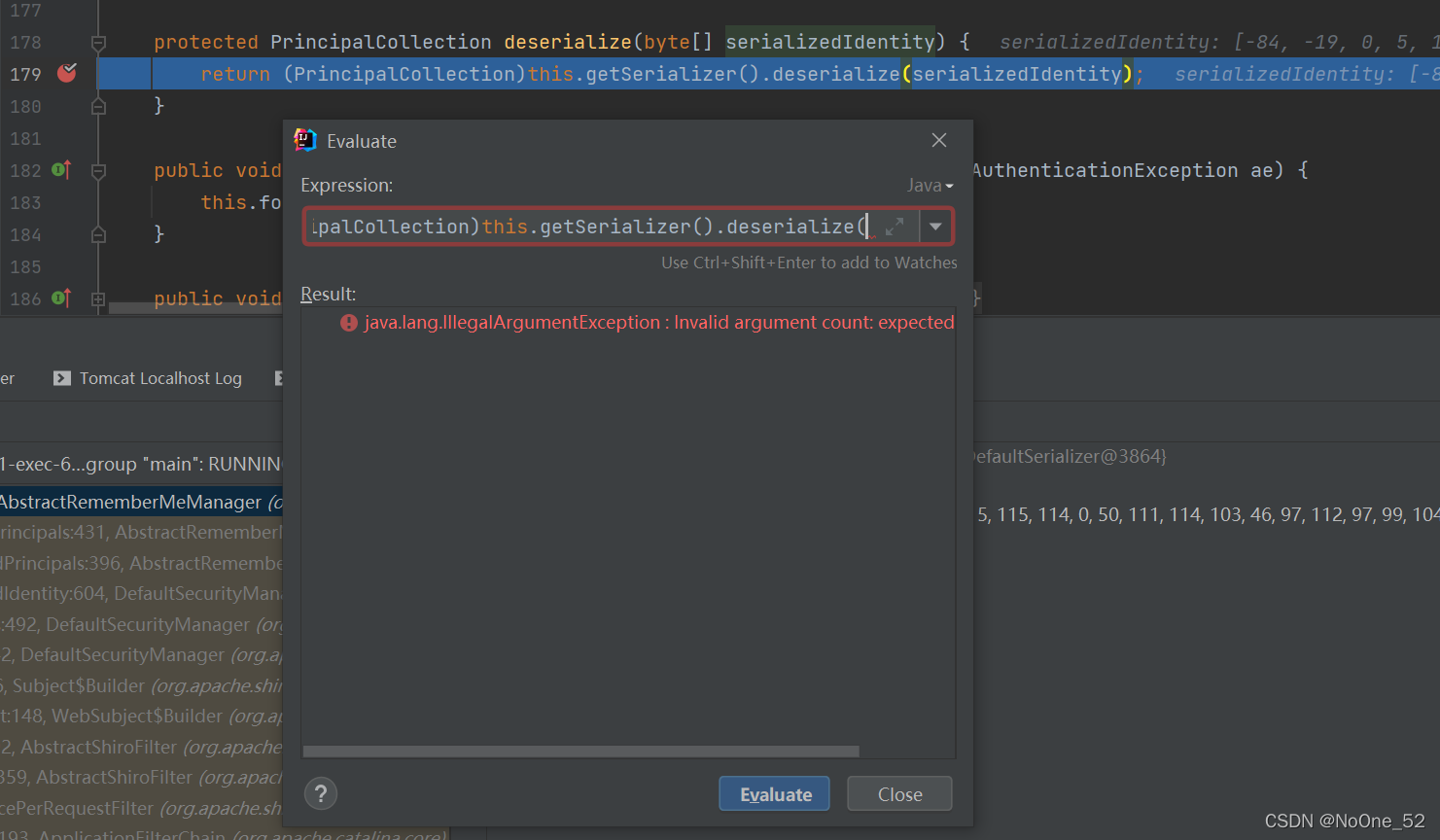
Task: Select the 359 AbstractShiroFilter stack frame
Action: coord(141,777)
